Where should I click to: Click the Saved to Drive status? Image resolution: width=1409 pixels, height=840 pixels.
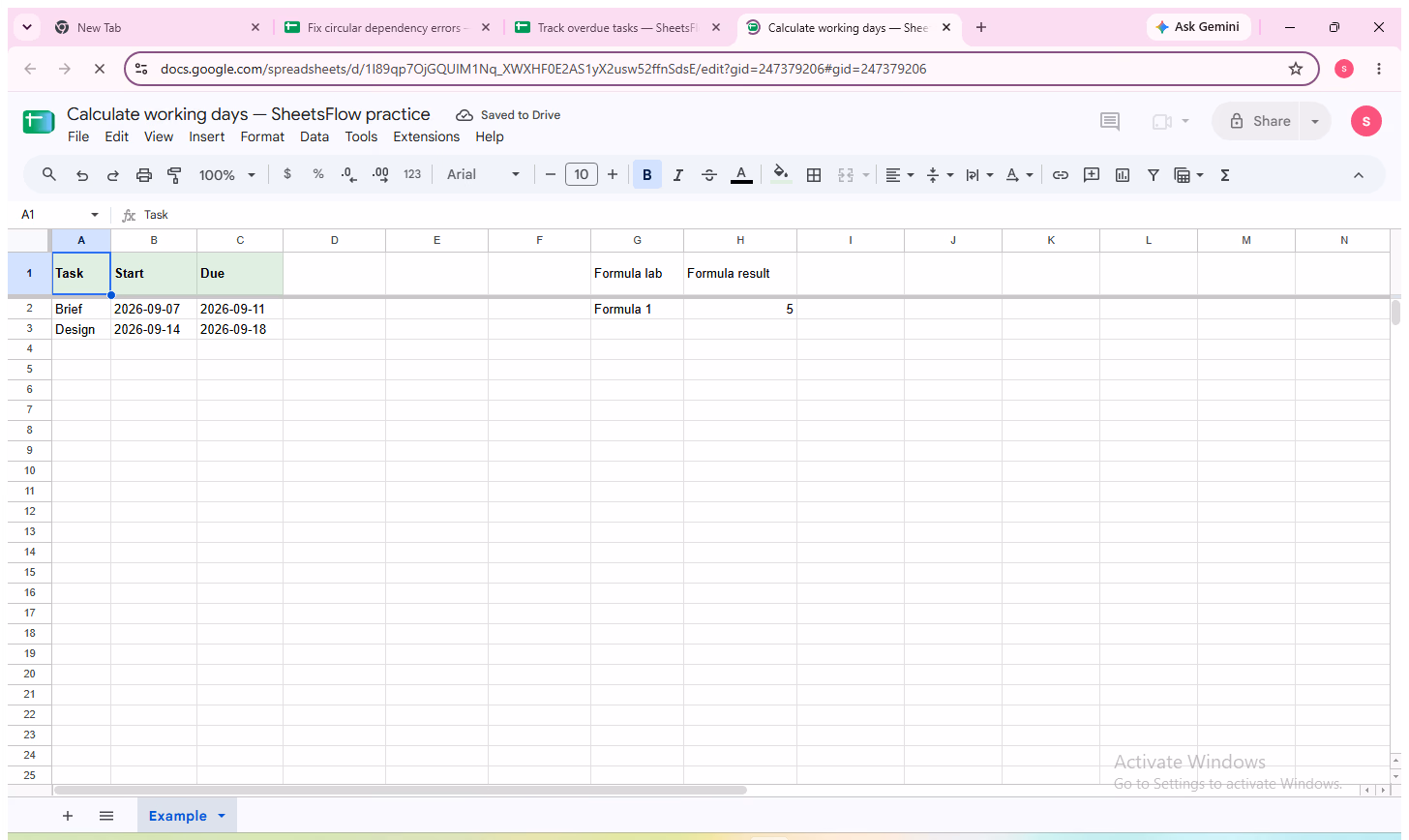[x=508, y=115]
